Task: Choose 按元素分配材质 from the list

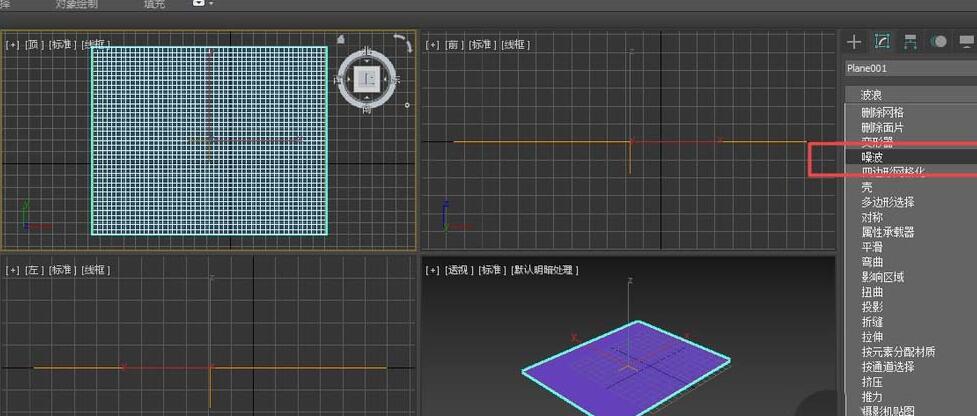Action: click(898, 352)
